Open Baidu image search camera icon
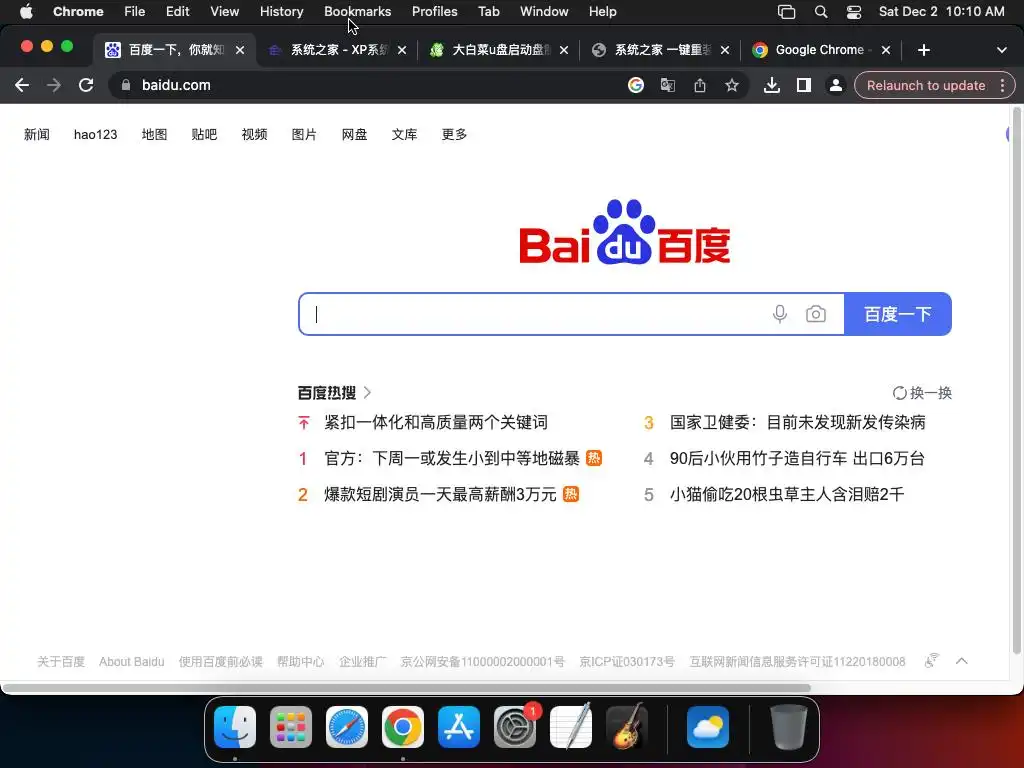The image size is (1024, 768). click(x=816, y=314)
